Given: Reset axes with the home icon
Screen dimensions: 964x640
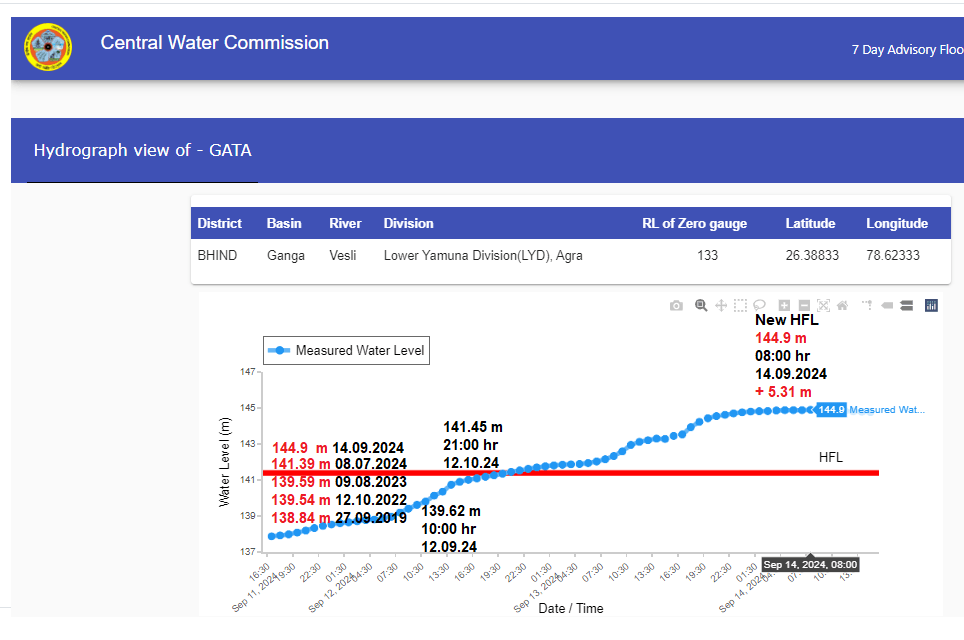Looking at the screenshot, I should [843, 305].
